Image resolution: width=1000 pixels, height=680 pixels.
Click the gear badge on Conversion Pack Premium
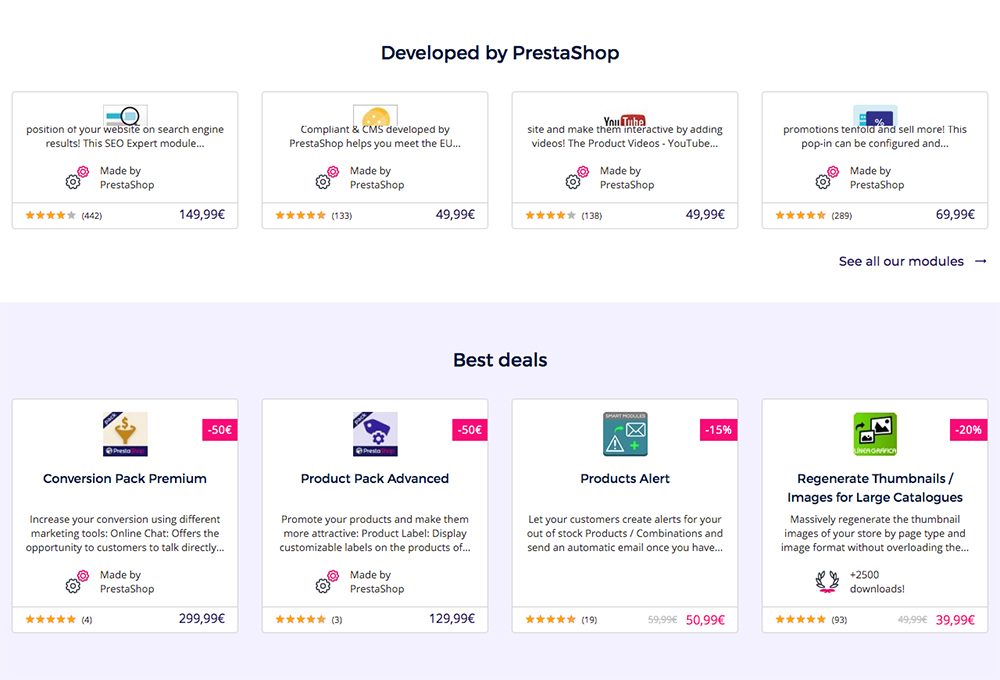(77, 581)
